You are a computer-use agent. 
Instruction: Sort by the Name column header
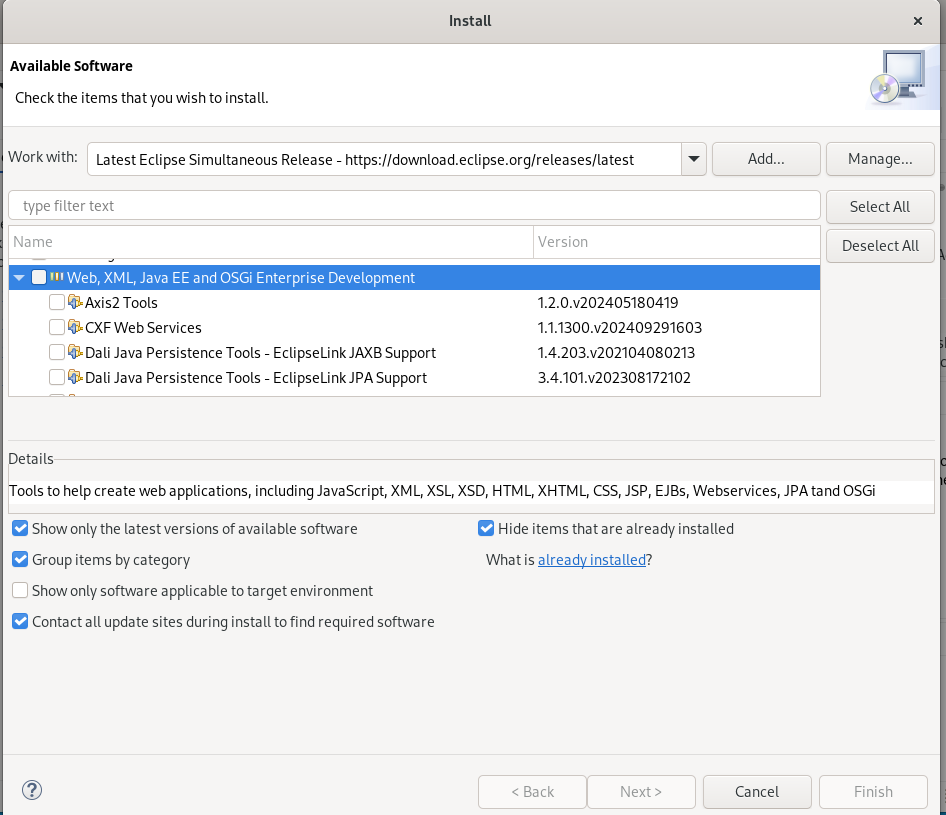(271, 242)
